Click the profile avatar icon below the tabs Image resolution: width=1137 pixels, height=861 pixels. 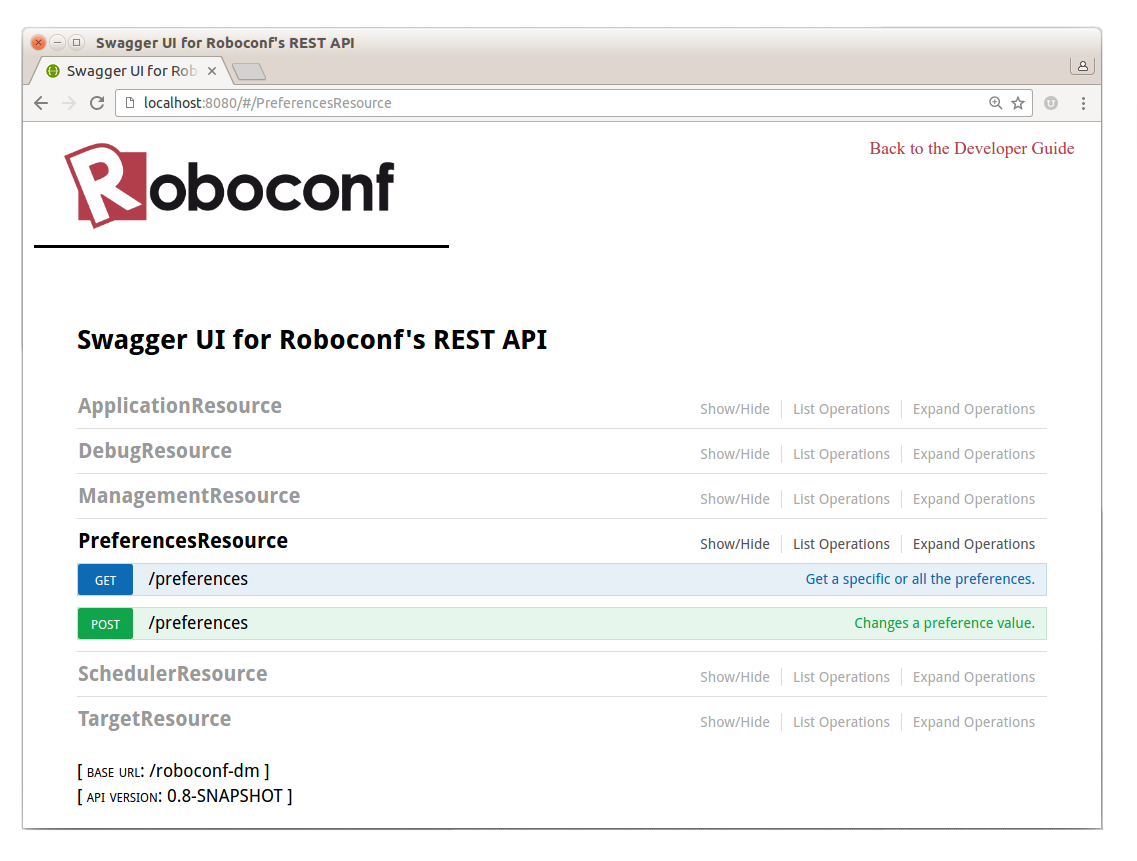click(1083, 65)
